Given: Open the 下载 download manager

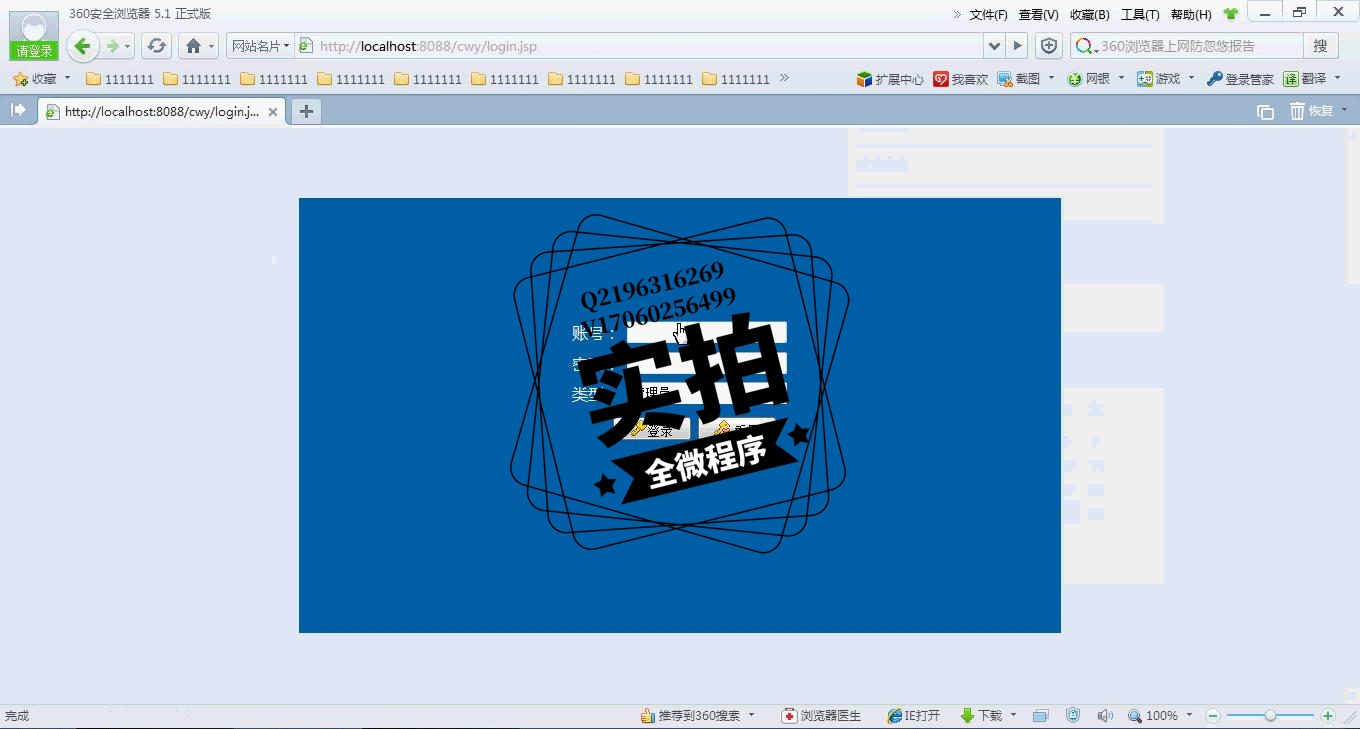Looking at the screenshot, I should tap(981, 716).
